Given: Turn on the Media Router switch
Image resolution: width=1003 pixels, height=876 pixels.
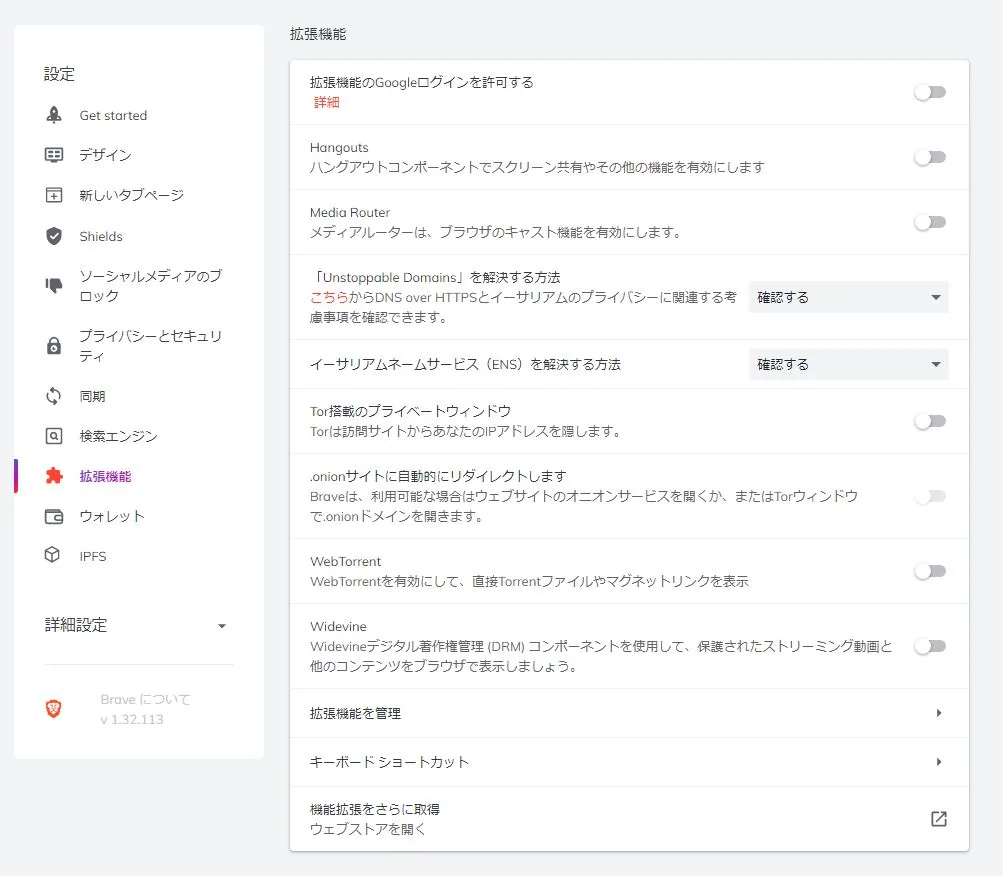Looking at the screenshot, I should coord(929,222).
